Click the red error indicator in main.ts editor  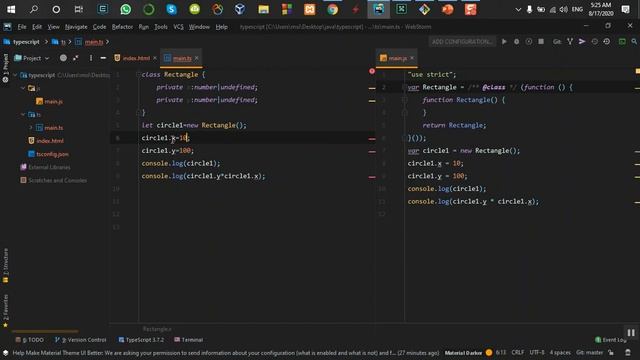pyautogui.click(x=372, y=71)
